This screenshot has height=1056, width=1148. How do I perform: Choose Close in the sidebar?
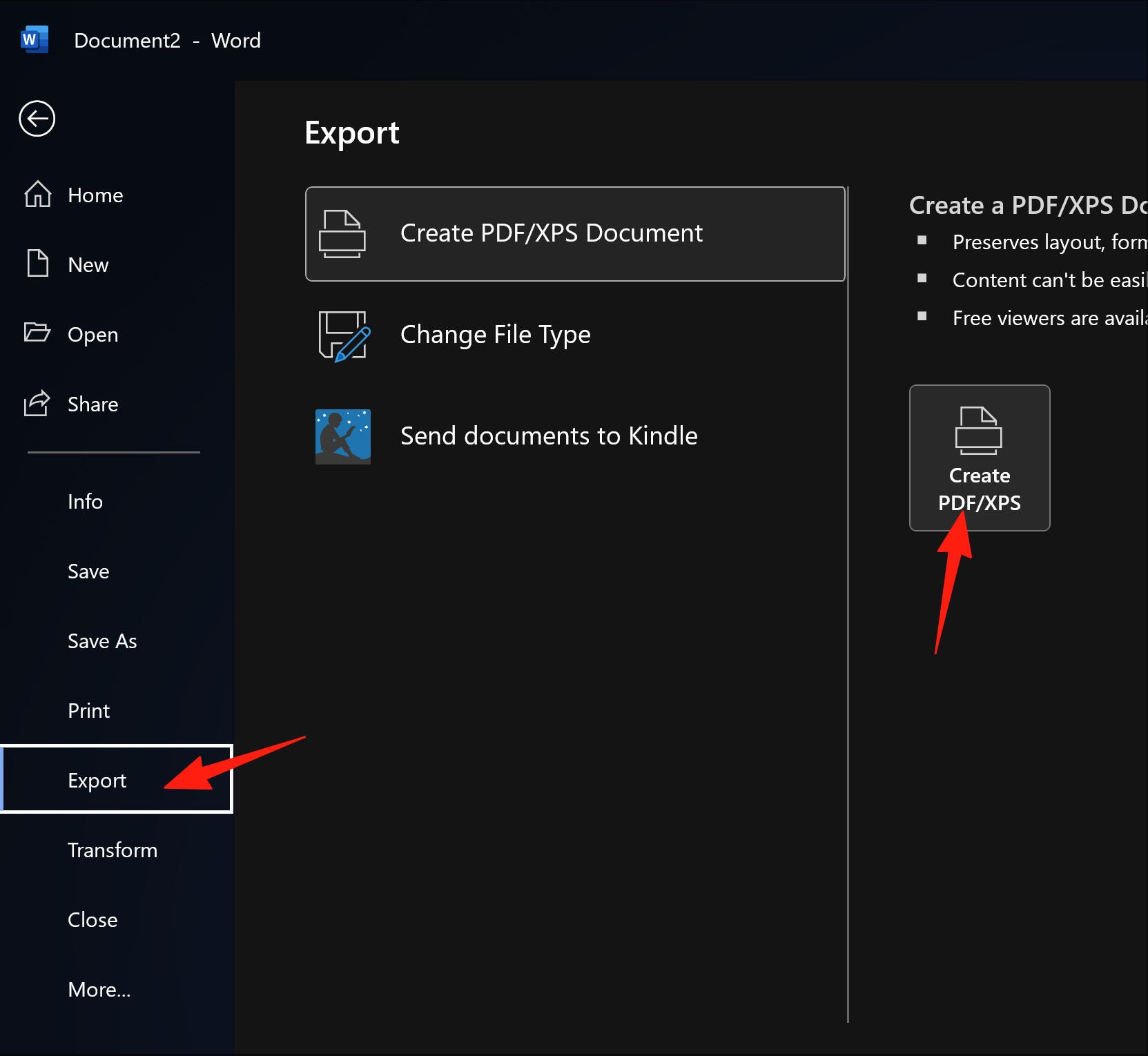[116, 920]
